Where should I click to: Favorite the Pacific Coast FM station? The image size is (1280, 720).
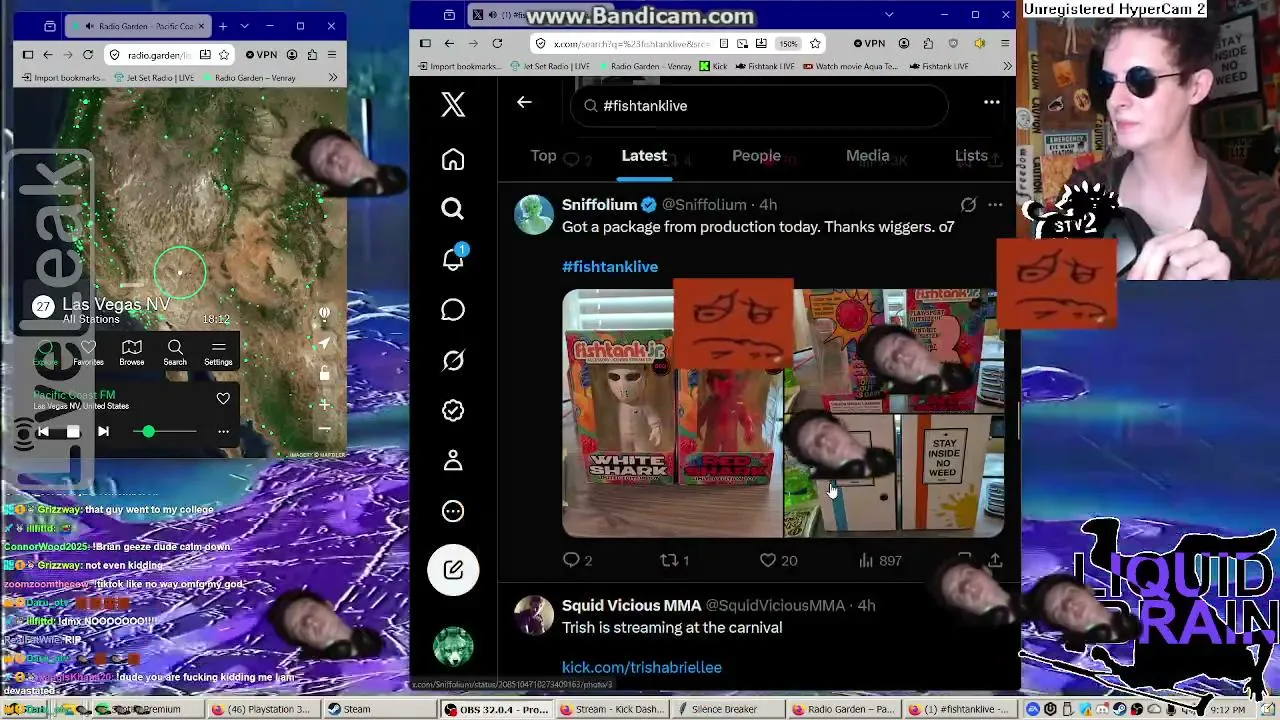[223, 398]
